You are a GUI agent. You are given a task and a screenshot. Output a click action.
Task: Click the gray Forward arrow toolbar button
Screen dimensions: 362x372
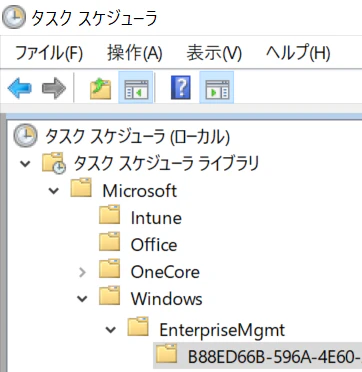tap(54, 88)
